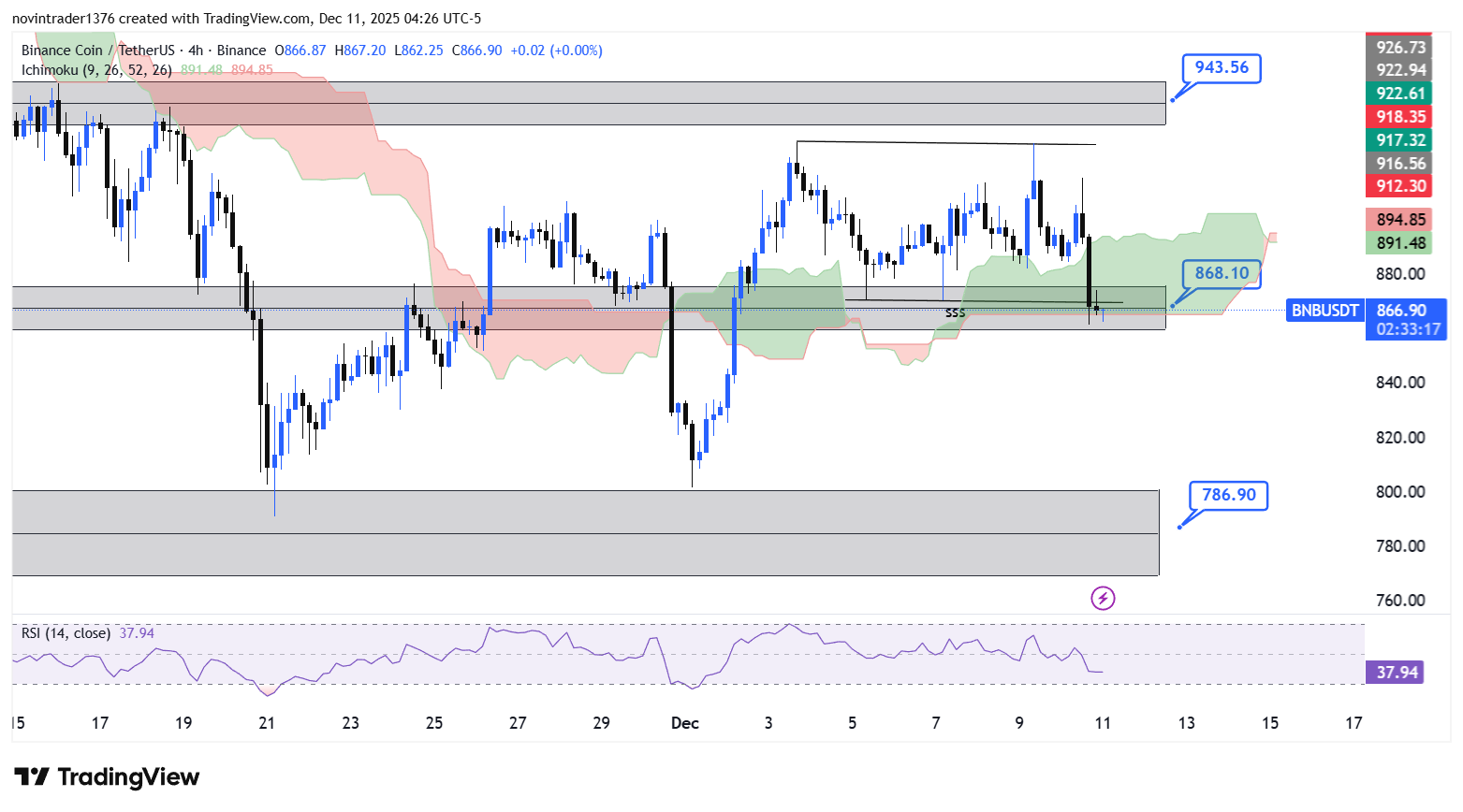This screenshot has width=1463, height=812.
Task: Select the 943.56 price callout label
Action: (1221, 67)
